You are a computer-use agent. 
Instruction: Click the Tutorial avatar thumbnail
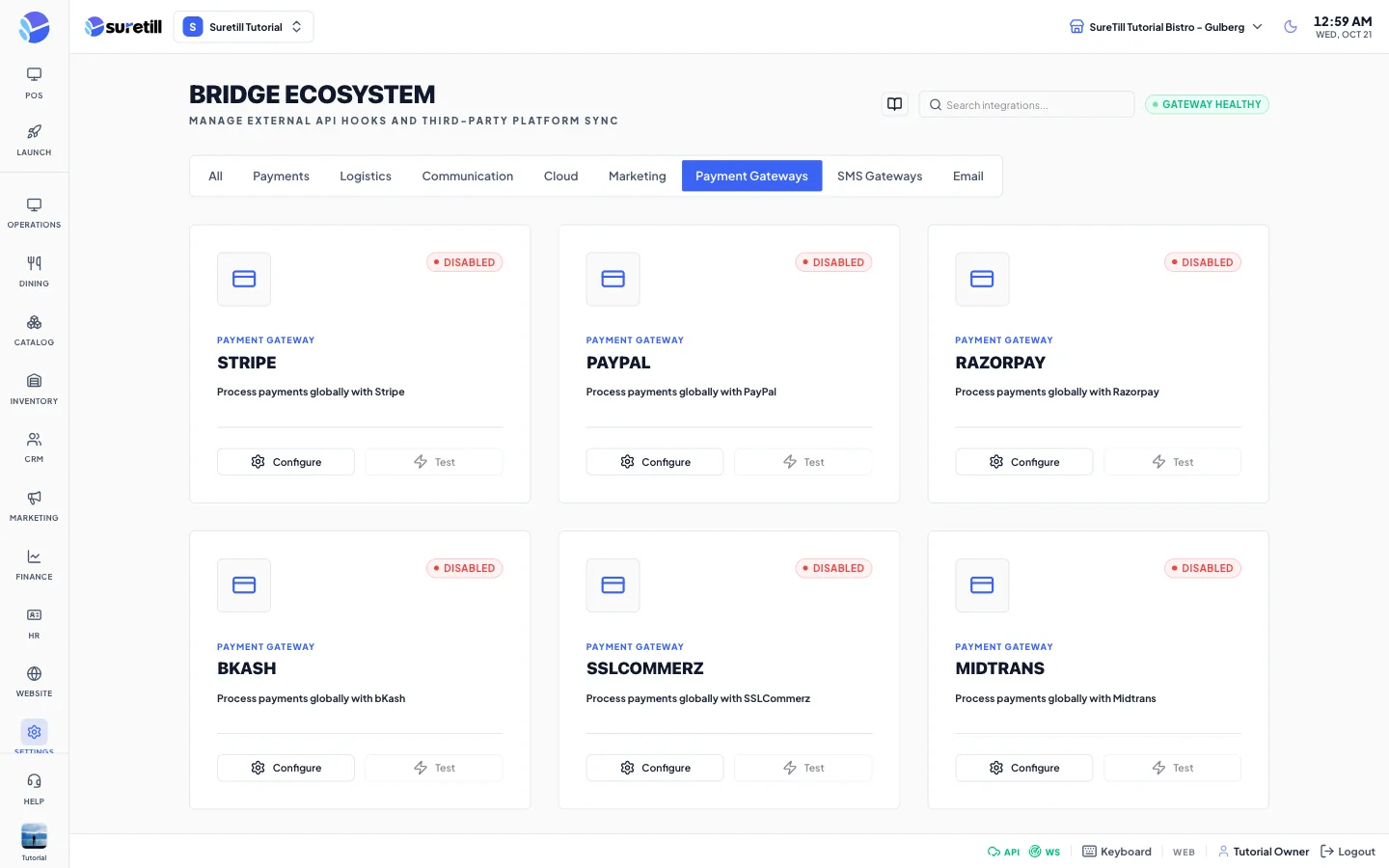[x=34, y=836]
